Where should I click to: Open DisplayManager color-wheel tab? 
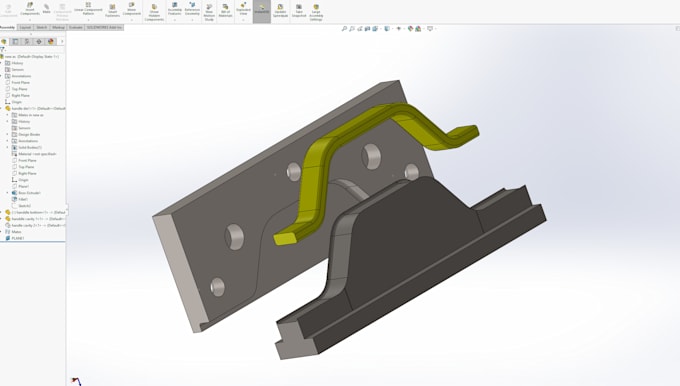click(x=51, y=42)
